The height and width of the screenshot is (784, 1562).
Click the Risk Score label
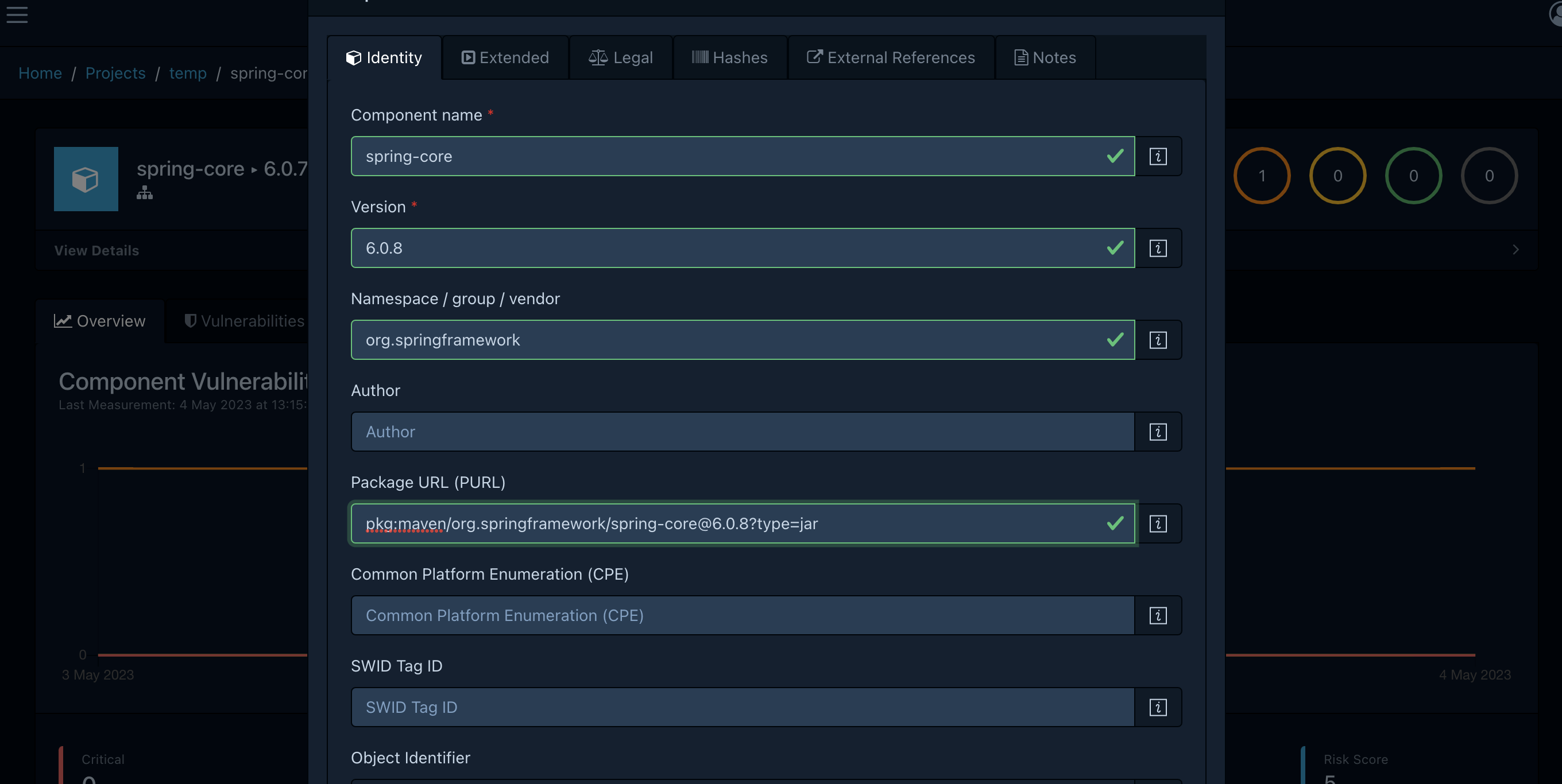tap(1356, 759)
